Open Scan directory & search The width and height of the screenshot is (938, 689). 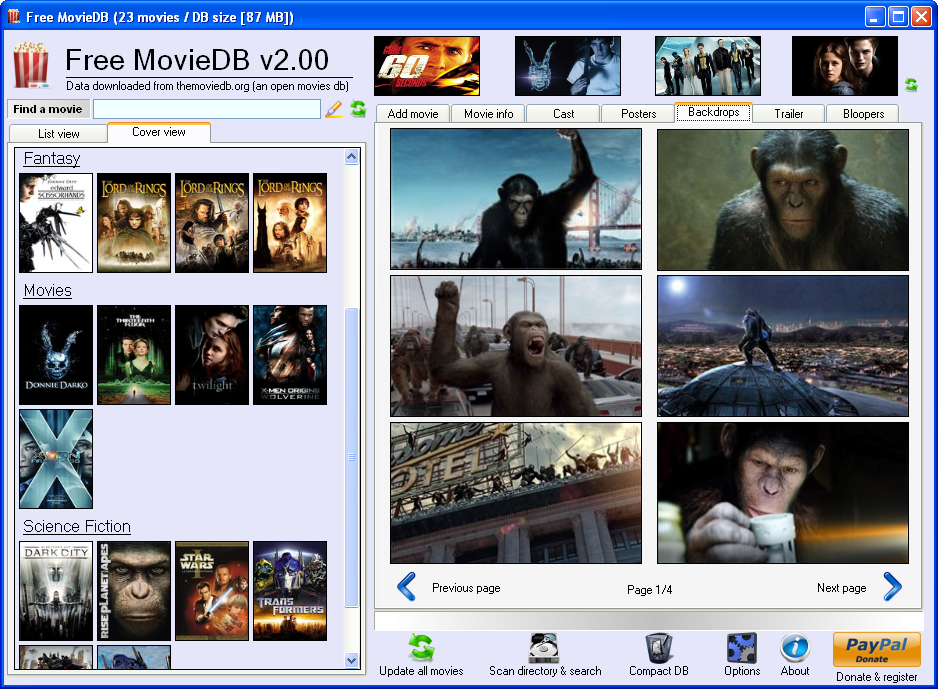(544, 648)
